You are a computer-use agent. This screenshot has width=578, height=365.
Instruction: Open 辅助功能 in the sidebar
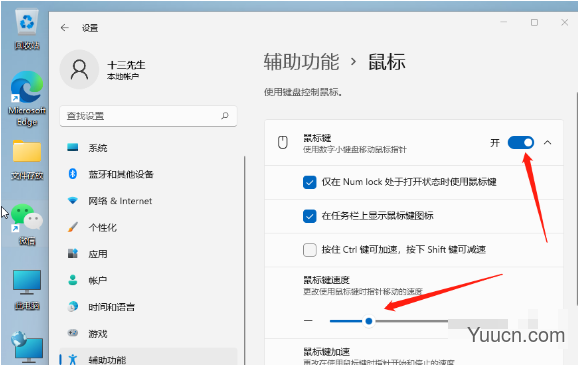point(148,357)
